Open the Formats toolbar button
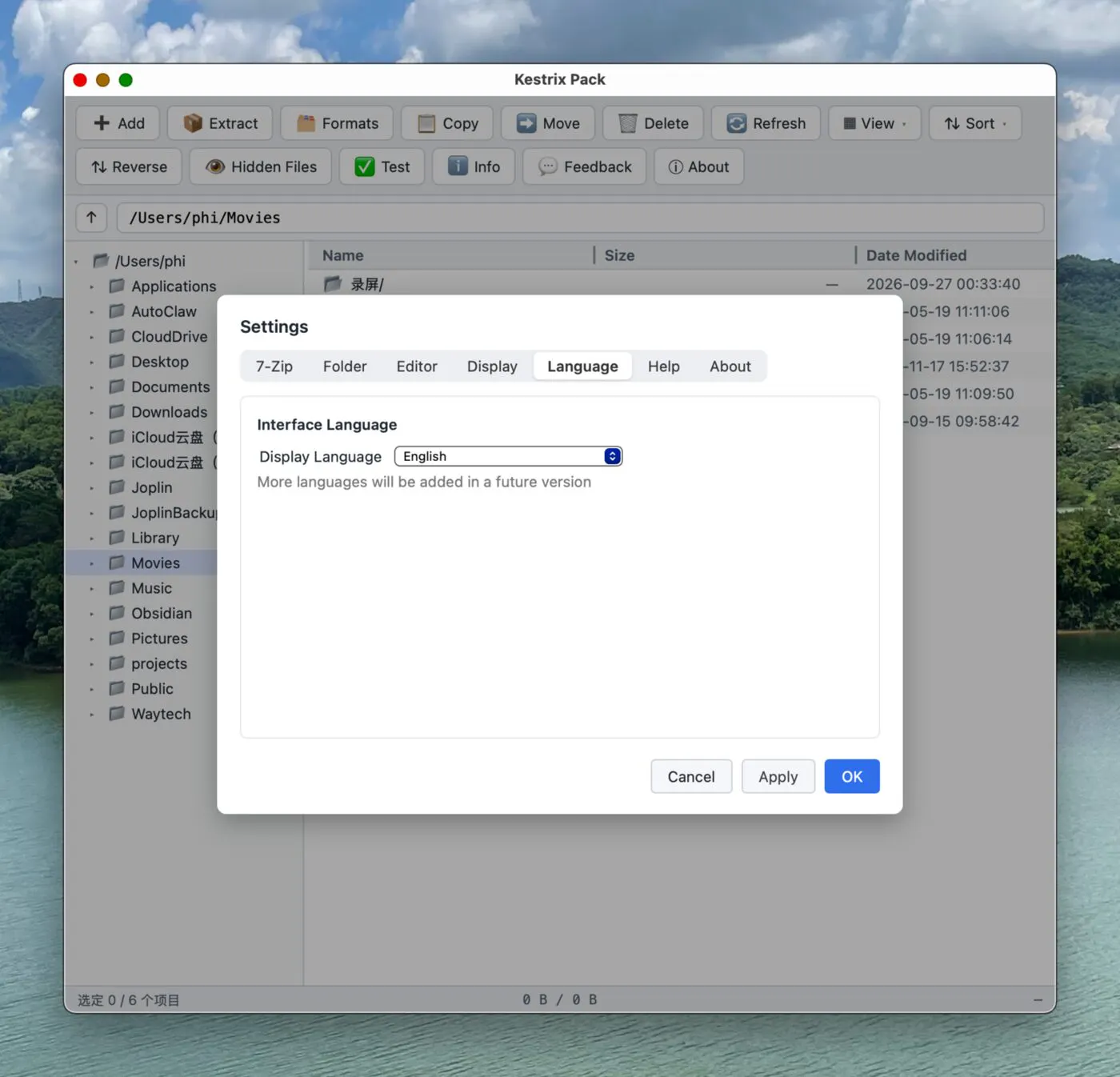Image resolution: width=1120 pixels, height=1077 pixels. point(337,123)
